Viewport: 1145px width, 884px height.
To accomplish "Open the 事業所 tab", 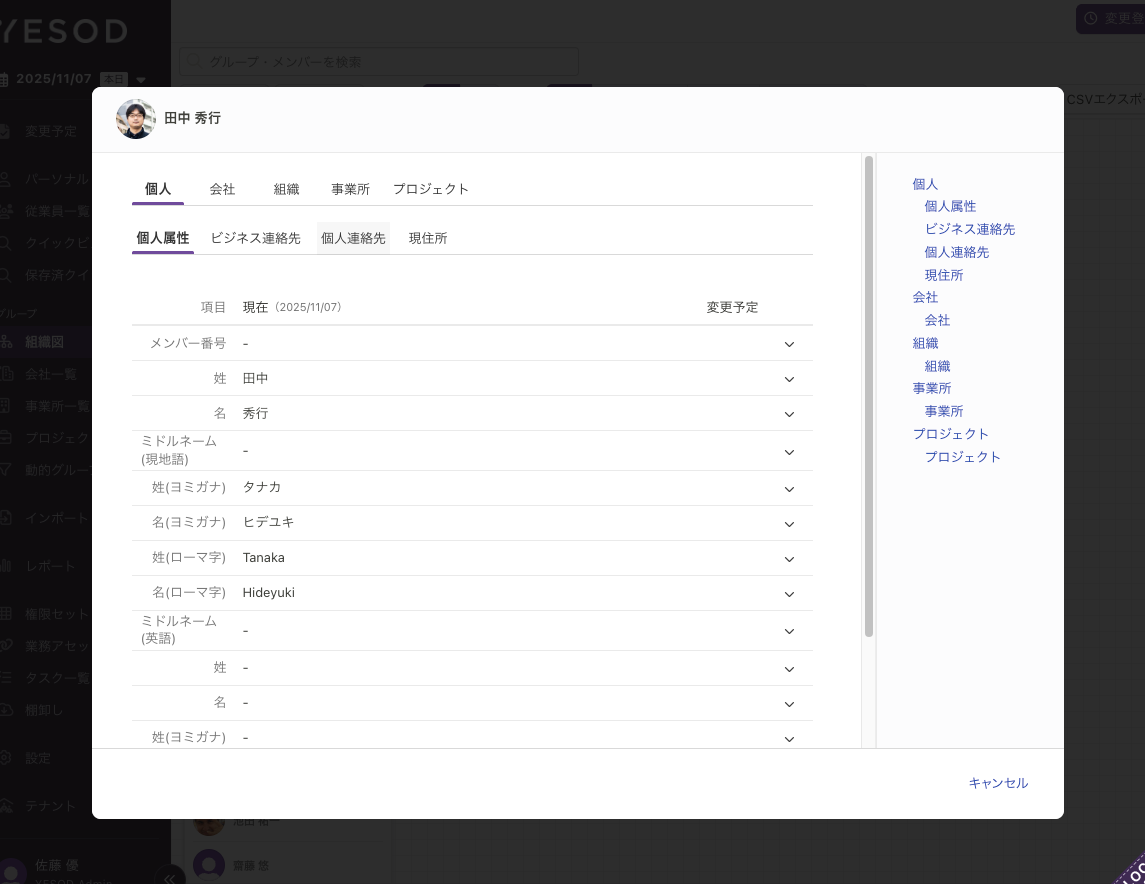I will click(x=350, y=189).
